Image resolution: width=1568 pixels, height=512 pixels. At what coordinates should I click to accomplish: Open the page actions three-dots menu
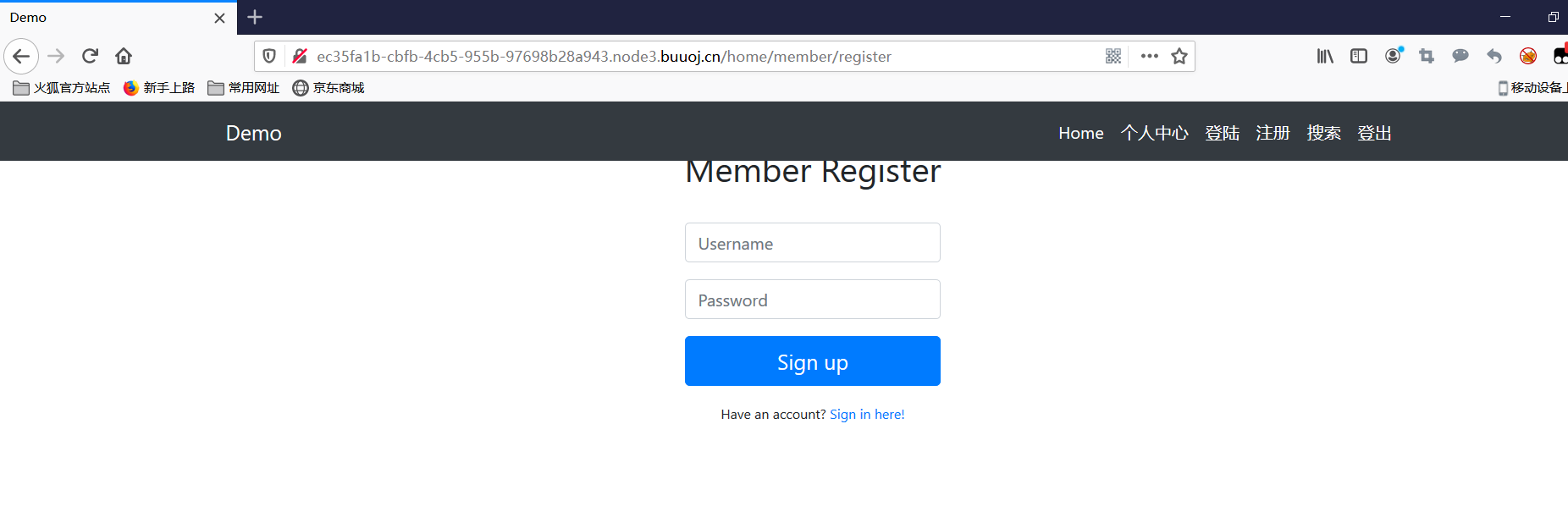pyautogui.click(x=1149, y=56)
